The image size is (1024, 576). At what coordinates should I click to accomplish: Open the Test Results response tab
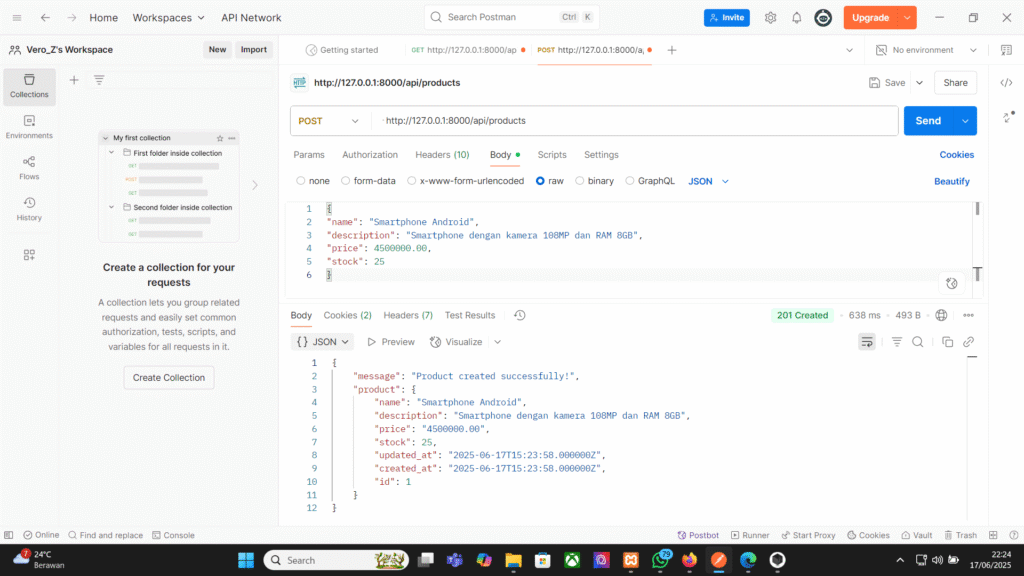tap(469, 315)
